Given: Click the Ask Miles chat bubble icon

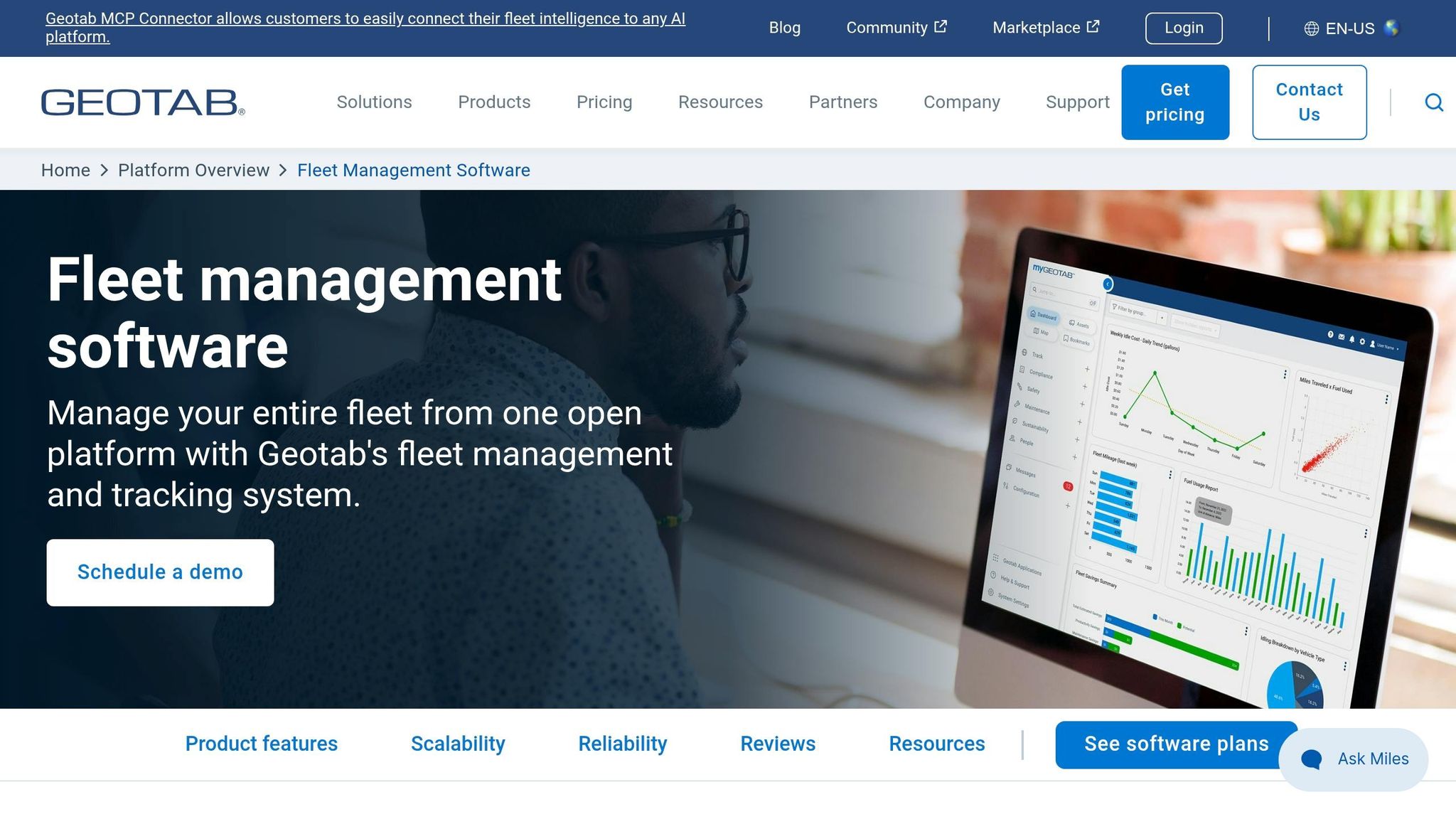Looking at the screenshot, I should [1312, 759].
